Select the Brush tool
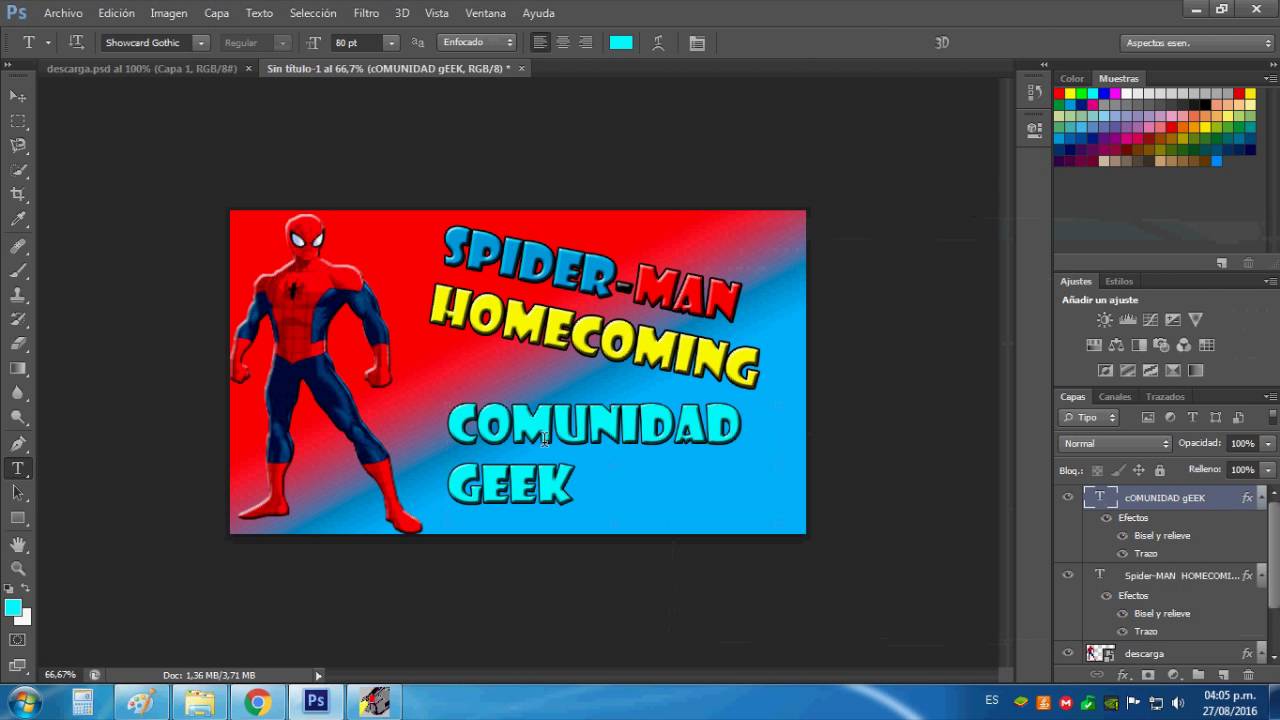The width and height of the screenshot is (1280, 720). coord(18,270)
